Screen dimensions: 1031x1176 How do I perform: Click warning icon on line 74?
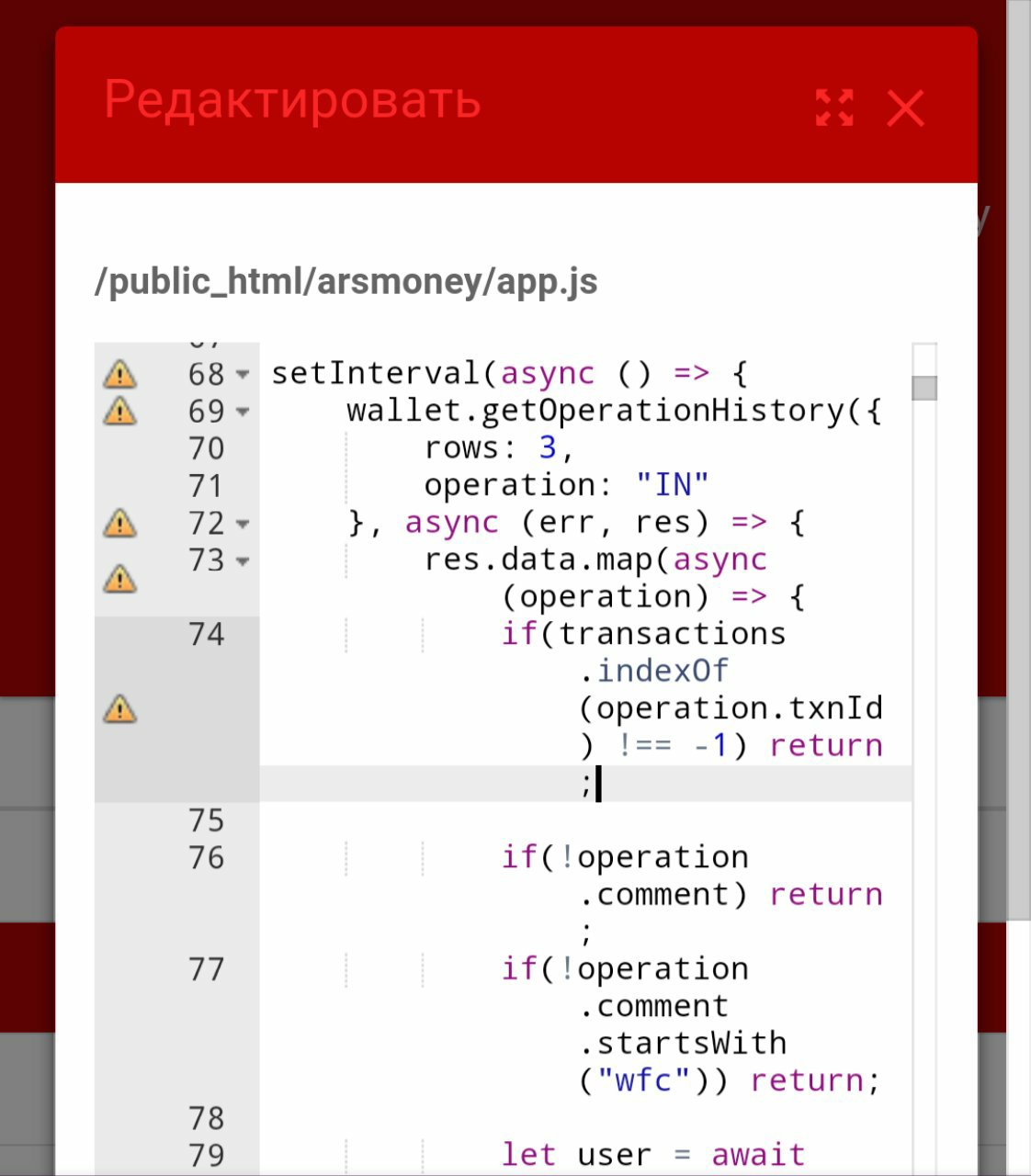click(119, 709)
